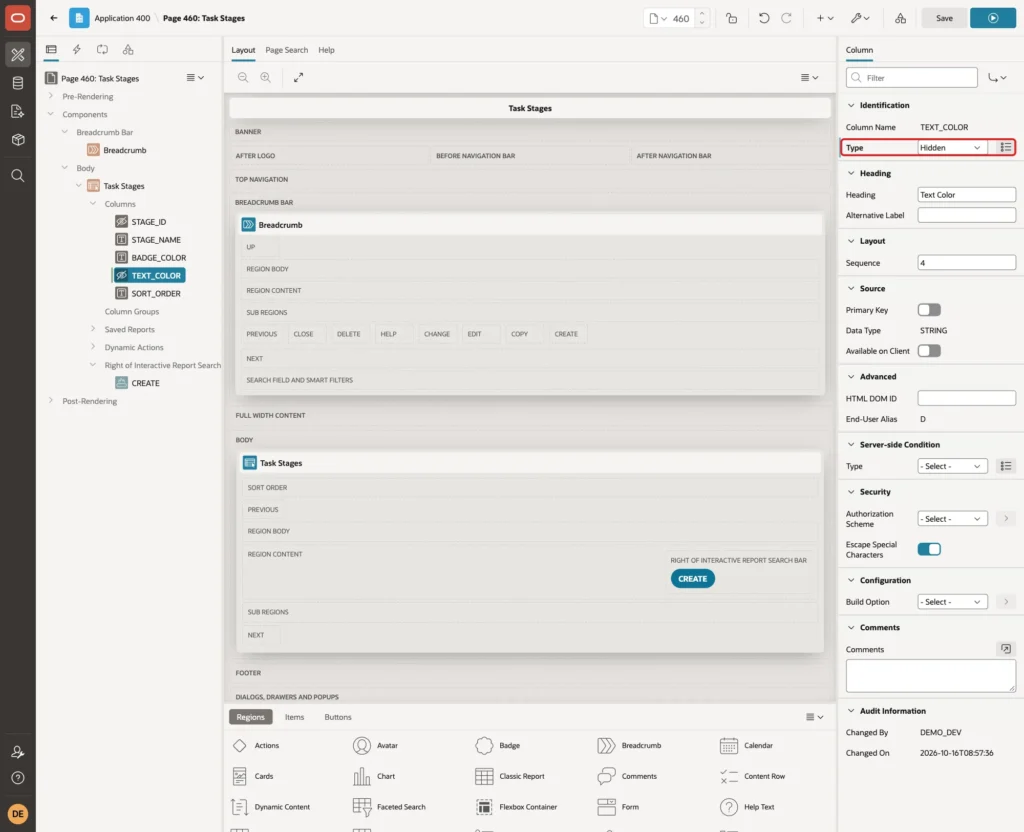This screenshot has height=832, width=1024.
Task: Toggle Available on Client switch
Action: (929, 351)
